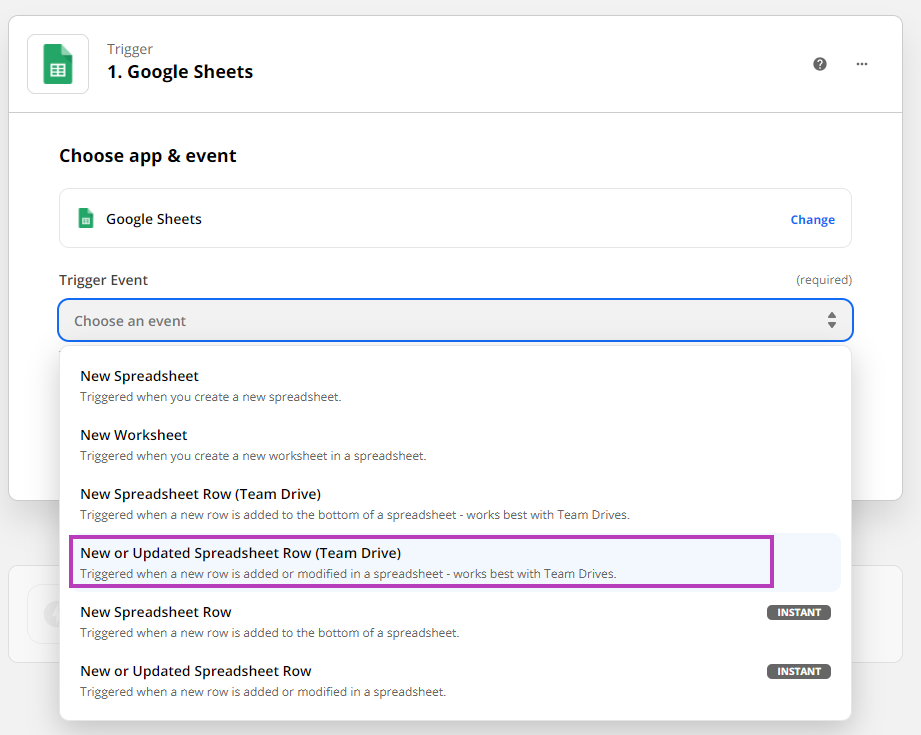Click 'Triggered when you create a new spreadsheet.' description
Image resolution: width=921 pixels, height=735 pixels.
click(210, 397)
